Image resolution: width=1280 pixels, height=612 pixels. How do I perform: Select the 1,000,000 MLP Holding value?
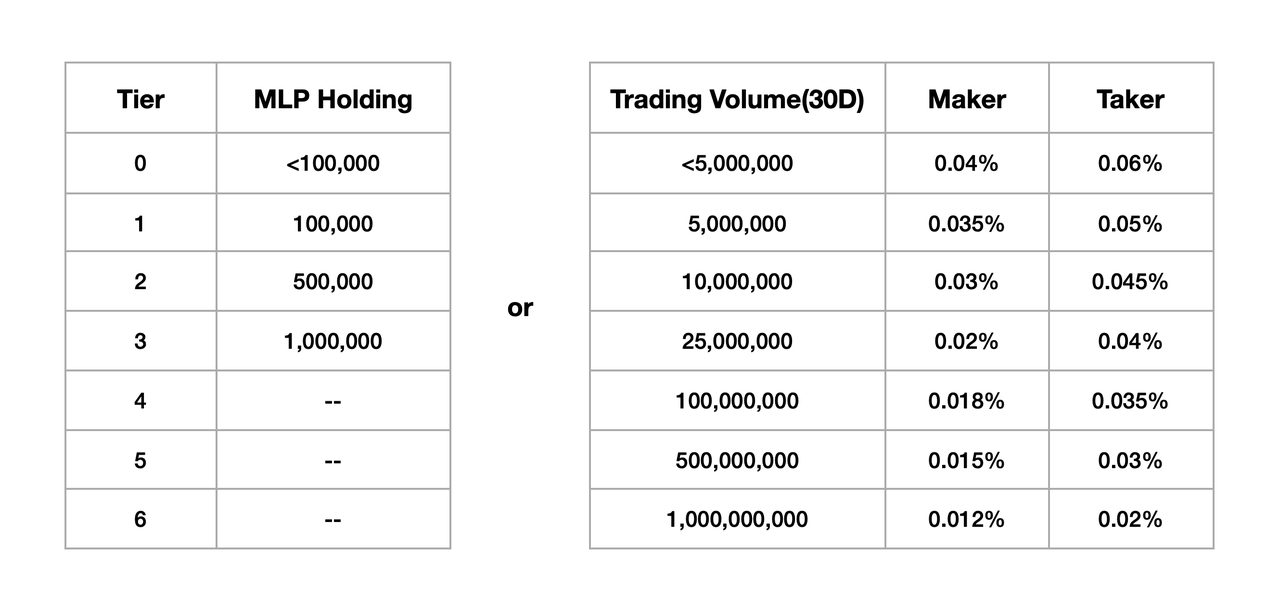333,341
